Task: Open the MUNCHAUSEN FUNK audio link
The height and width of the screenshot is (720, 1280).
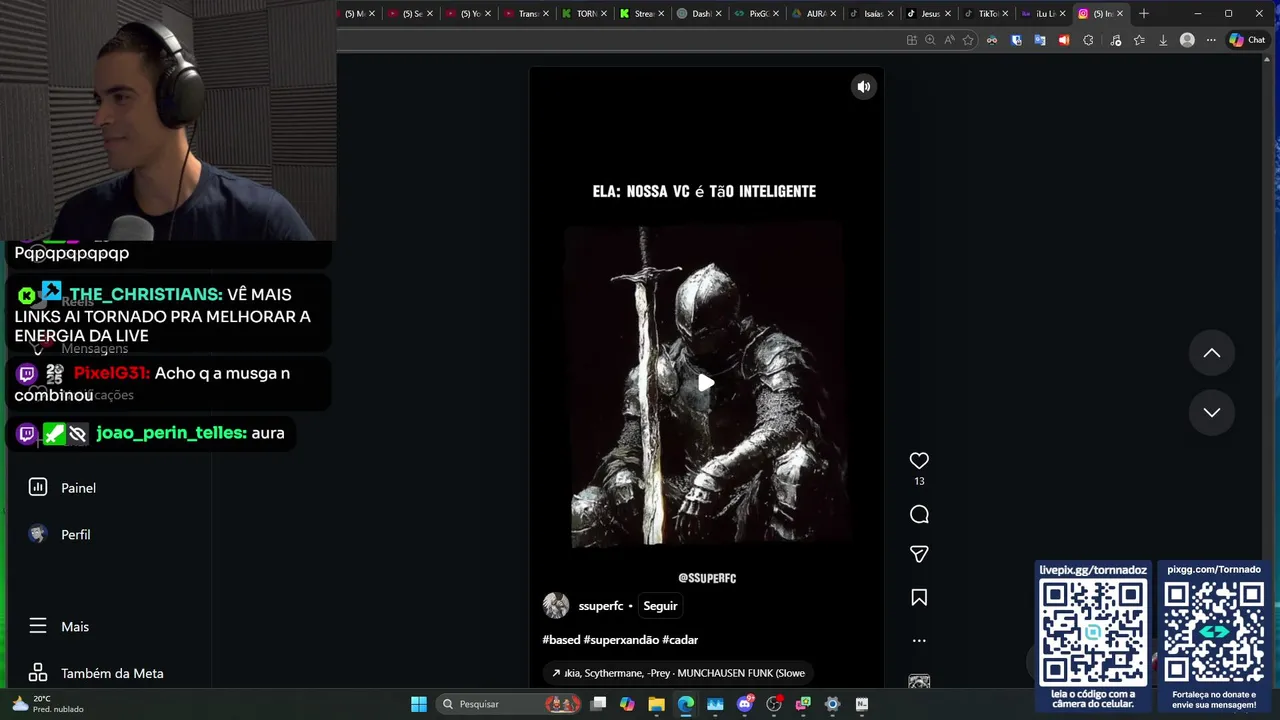Action: (x=678, y=673)
